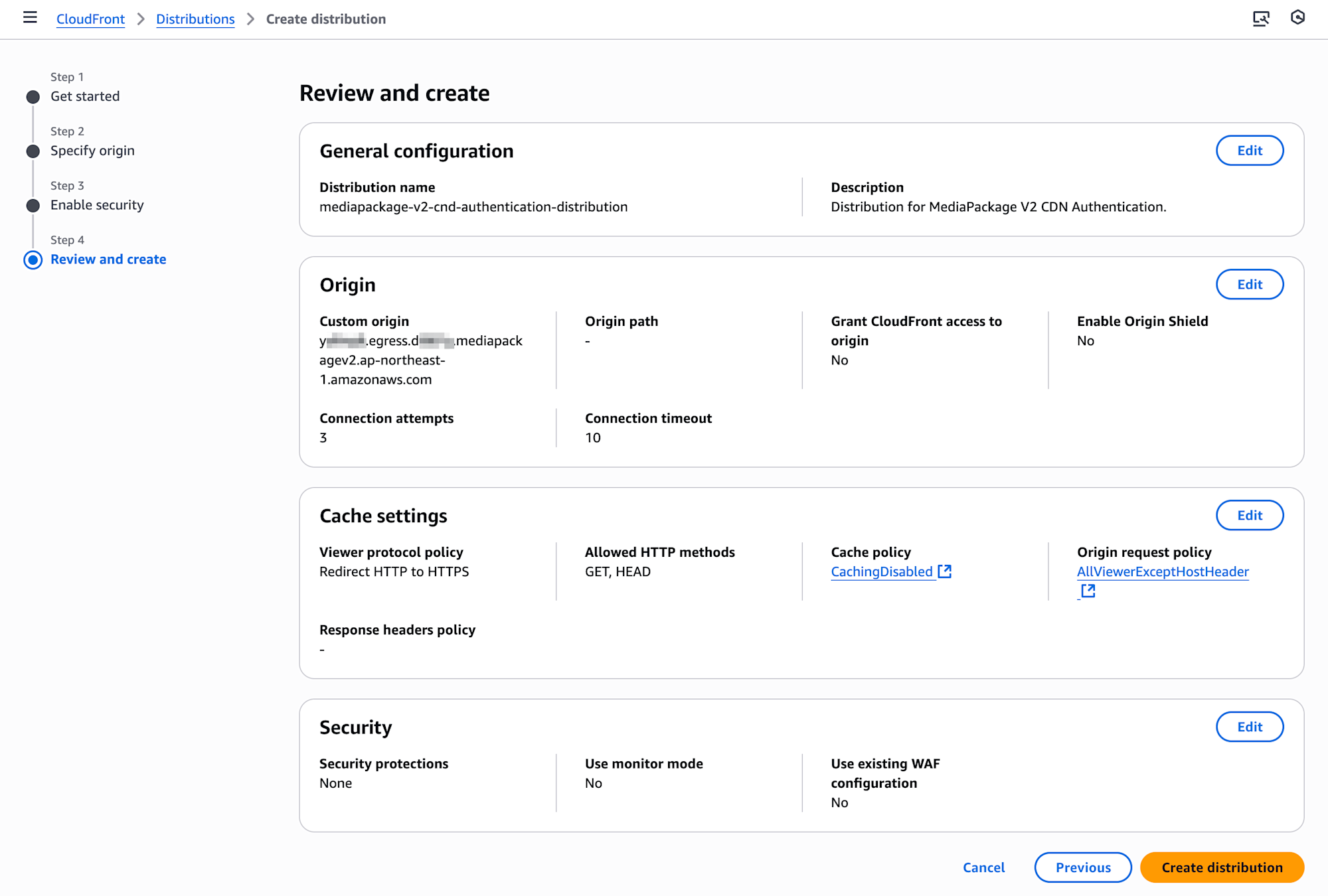
Task: Open CachingDisabled cache policy link
Action: coord(881,571)
